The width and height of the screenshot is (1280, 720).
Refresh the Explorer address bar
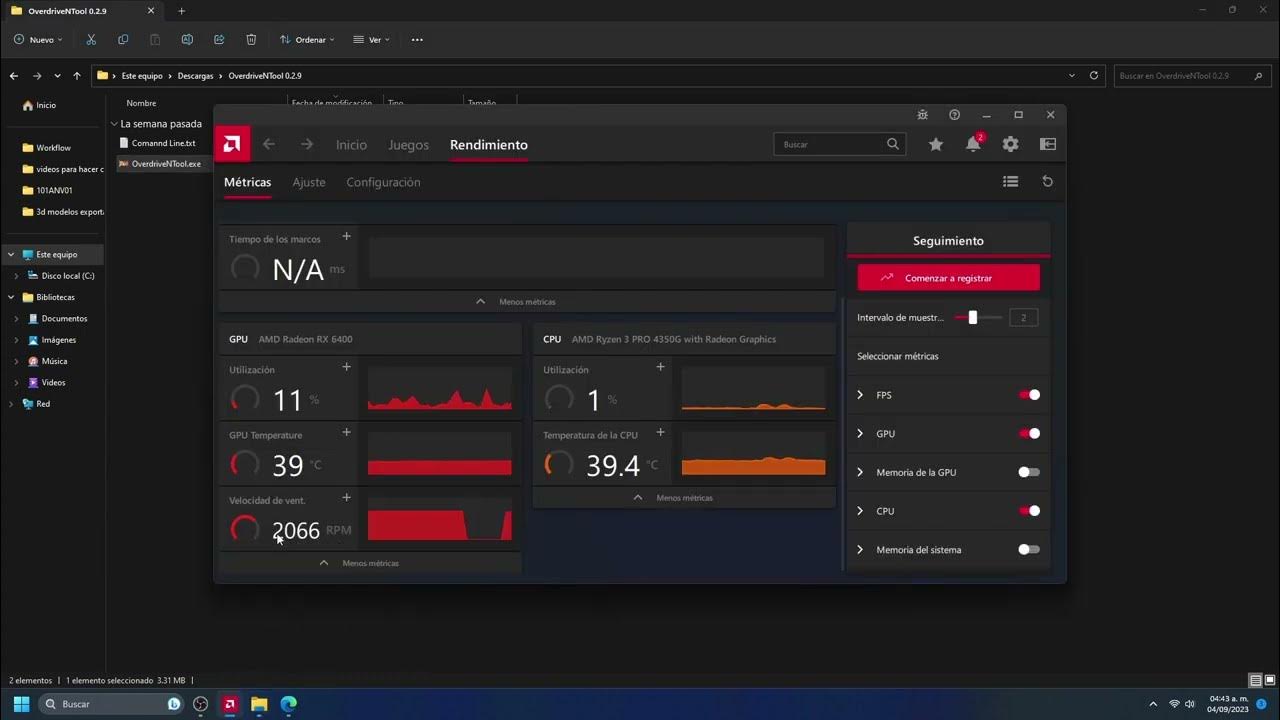pyautogui.click(x=1094, y=75)
